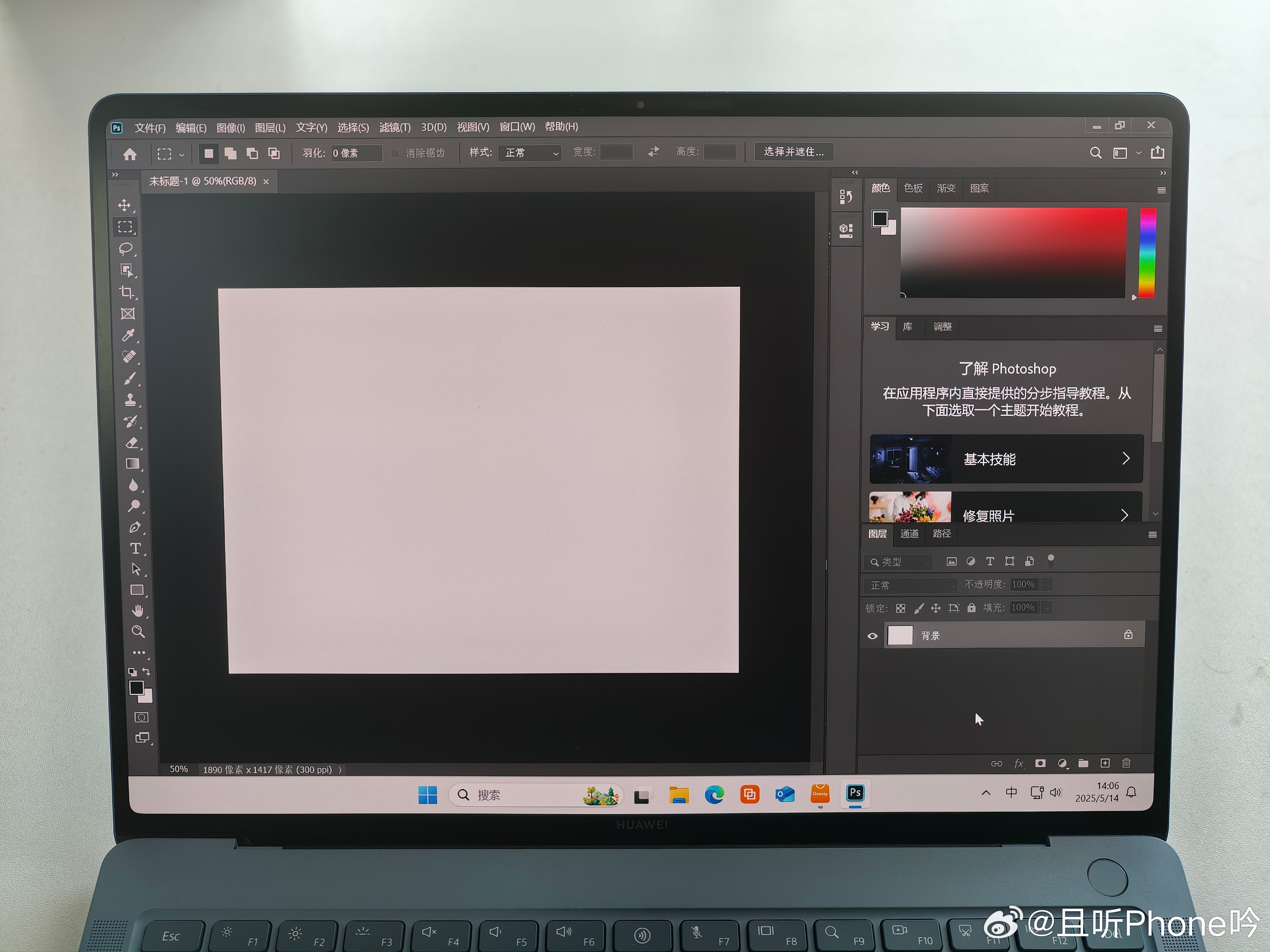Open the Edit Toolbar three-dots button

click(138, 652)
